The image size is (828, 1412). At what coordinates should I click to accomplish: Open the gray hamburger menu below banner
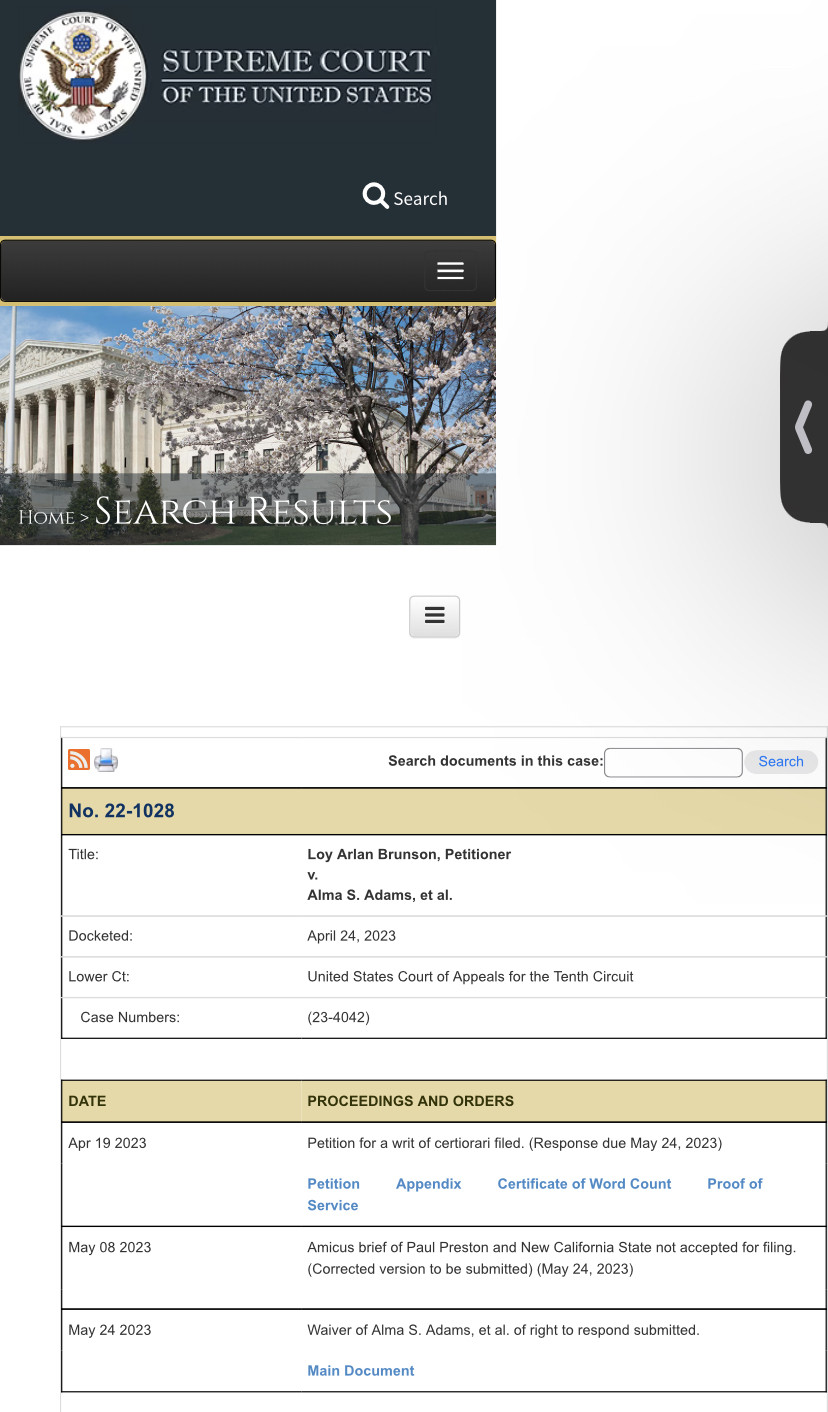pos(434,616)
